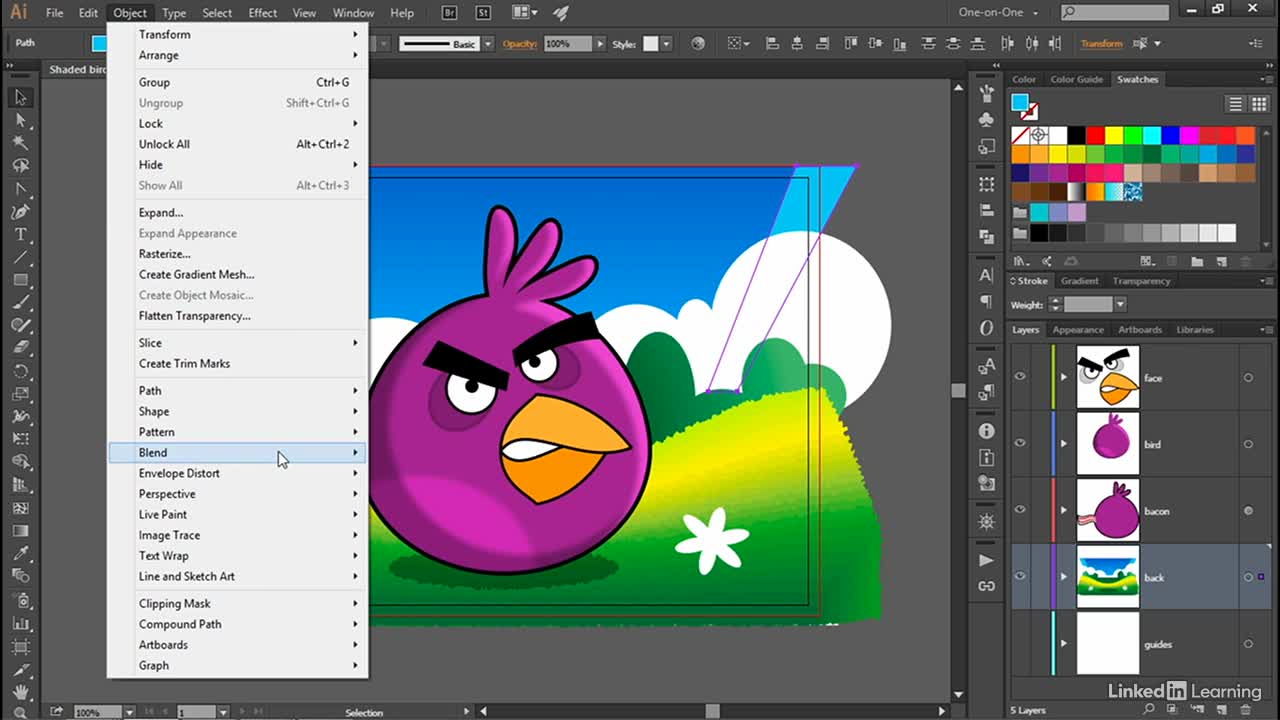Select the Hand tool
Image resolution: width=1280 pixels, height=720 pixels.
[x=20, y=692]
